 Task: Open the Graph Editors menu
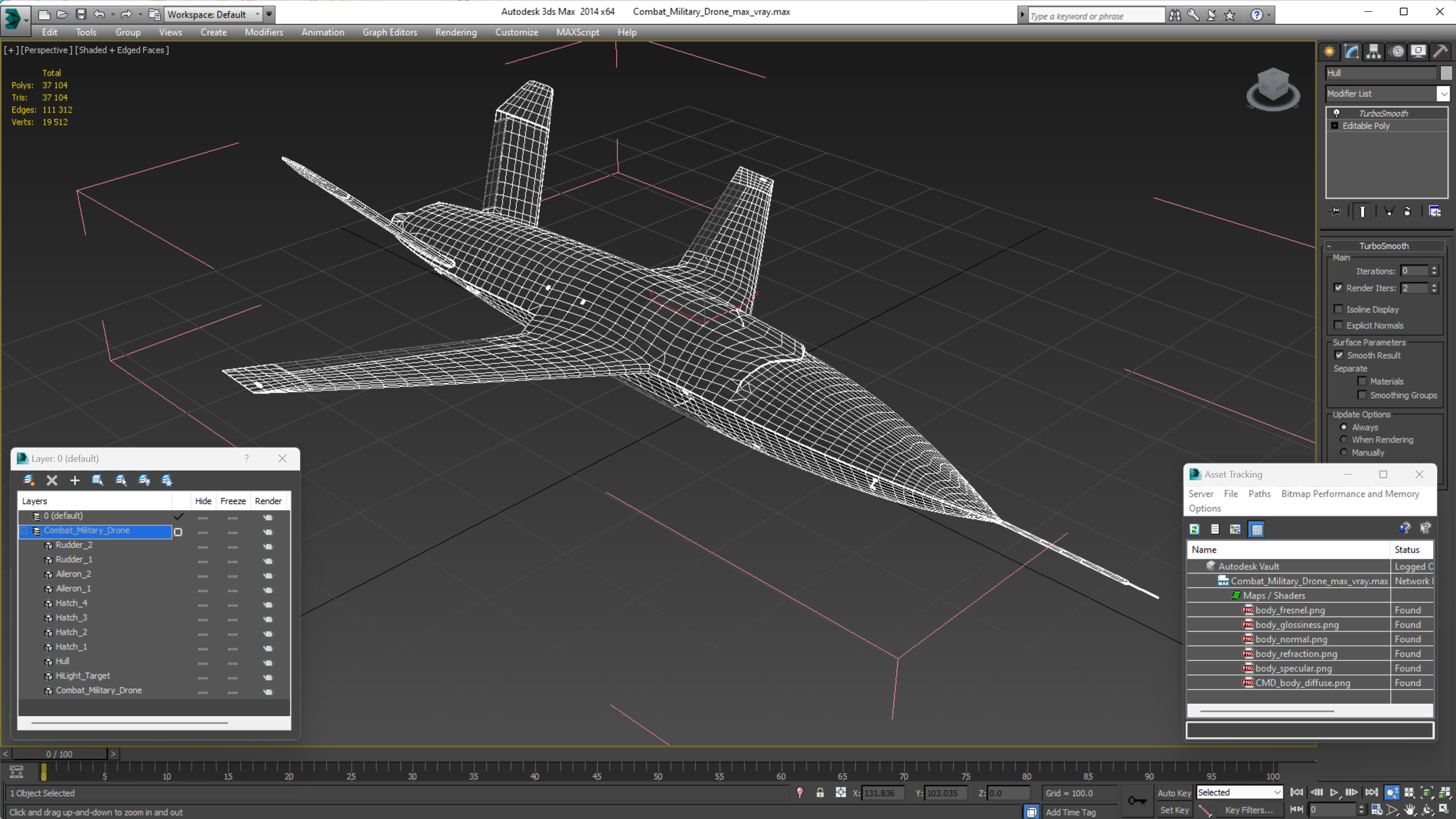[389, 32]
